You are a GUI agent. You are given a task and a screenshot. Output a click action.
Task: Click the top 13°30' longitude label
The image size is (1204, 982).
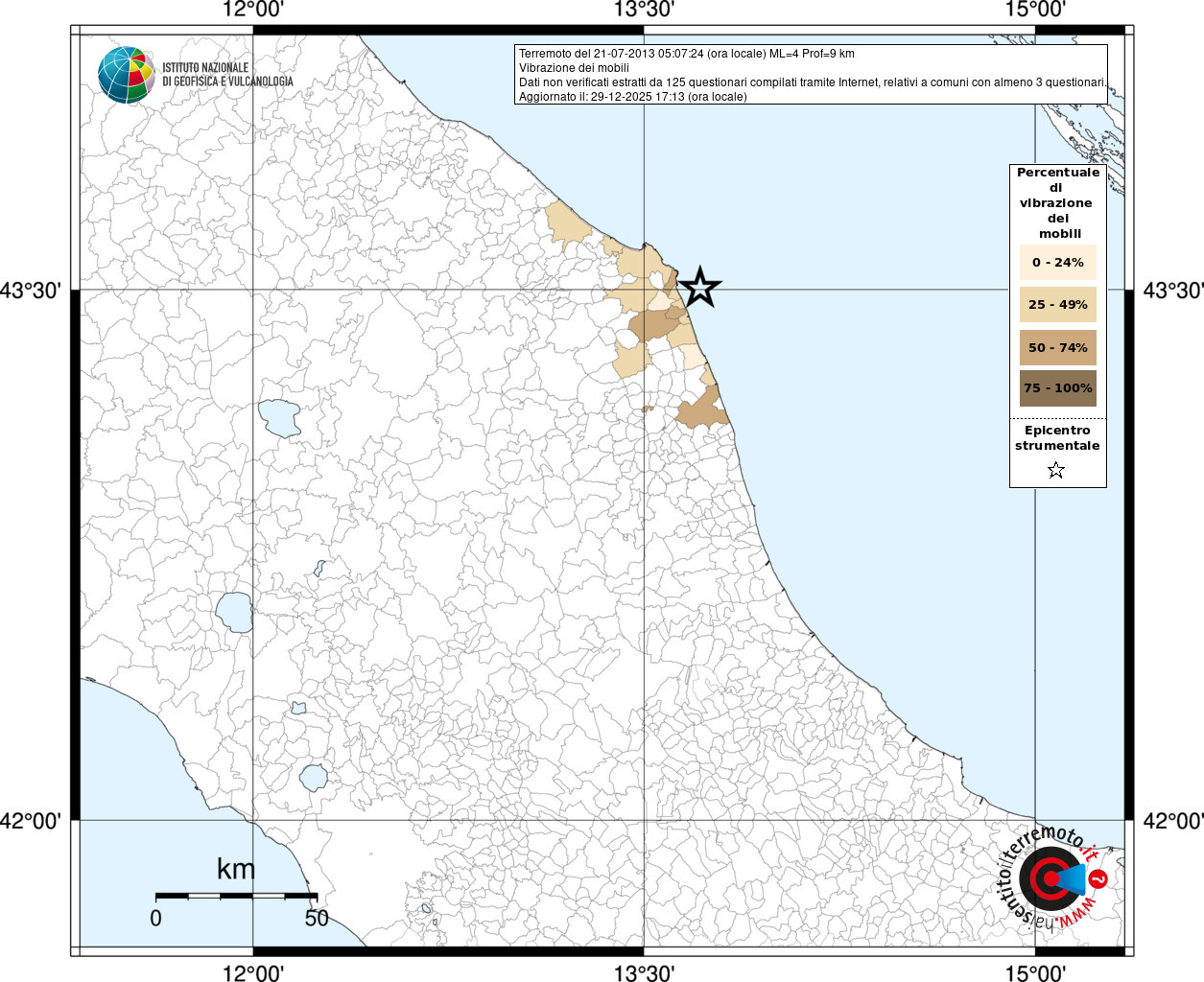[644, 10]
